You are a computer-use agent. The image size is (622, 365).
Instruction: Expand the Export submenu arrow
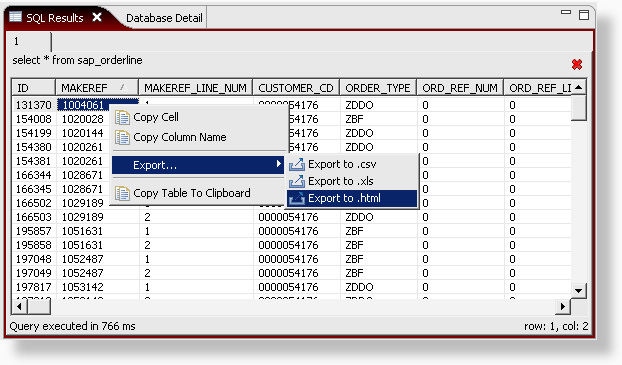279,164
